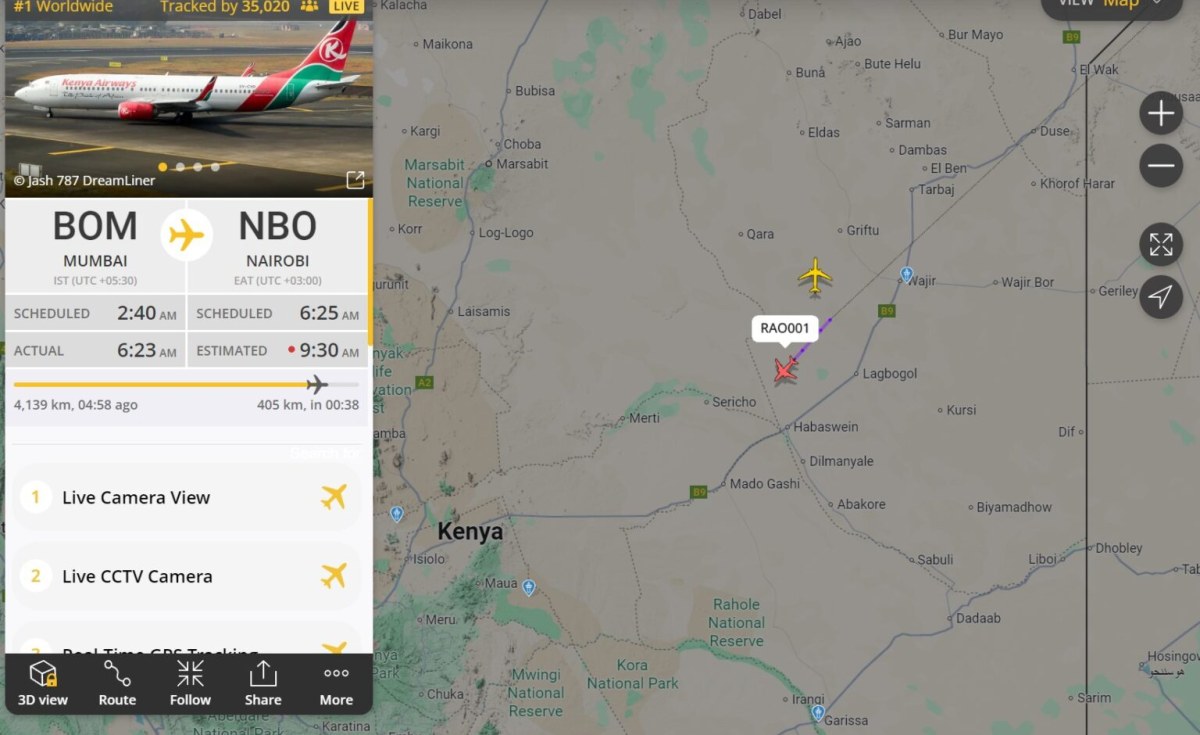
Task: Show the flight Route
Action: 117,683
